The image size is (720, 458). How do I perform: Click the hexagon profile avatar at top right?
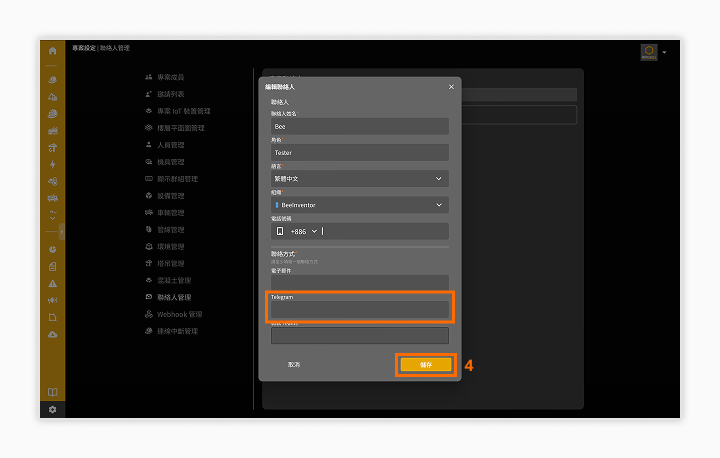click(649, 52)
